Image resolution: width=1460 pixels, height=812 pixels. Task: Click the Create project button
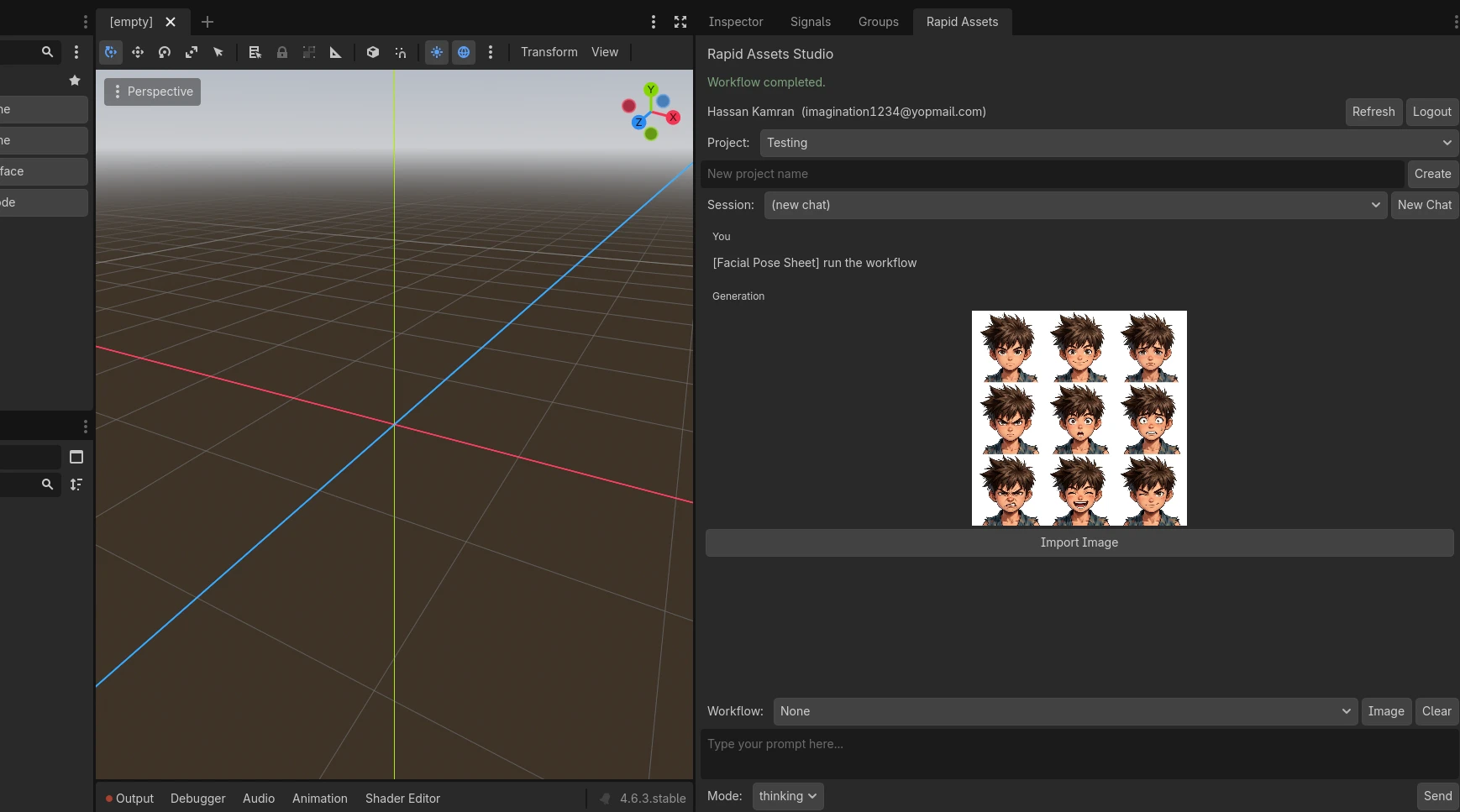pos(1433,174)
